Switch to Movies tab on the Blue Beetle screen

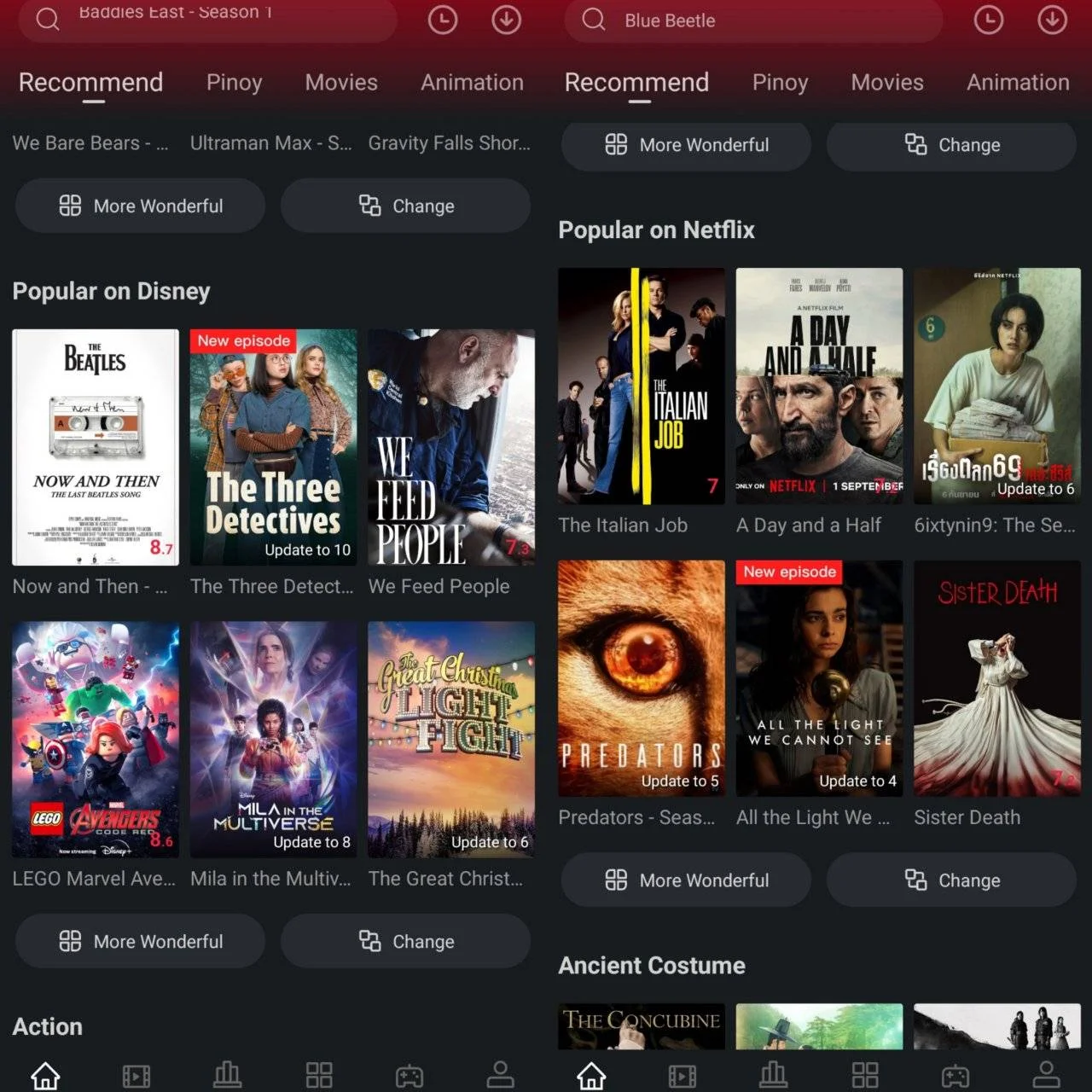coord(887,83)
